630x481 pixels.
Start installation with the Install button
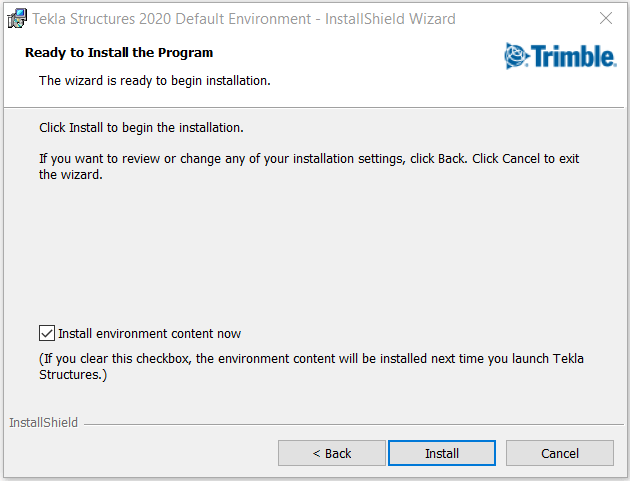point(442,453)
